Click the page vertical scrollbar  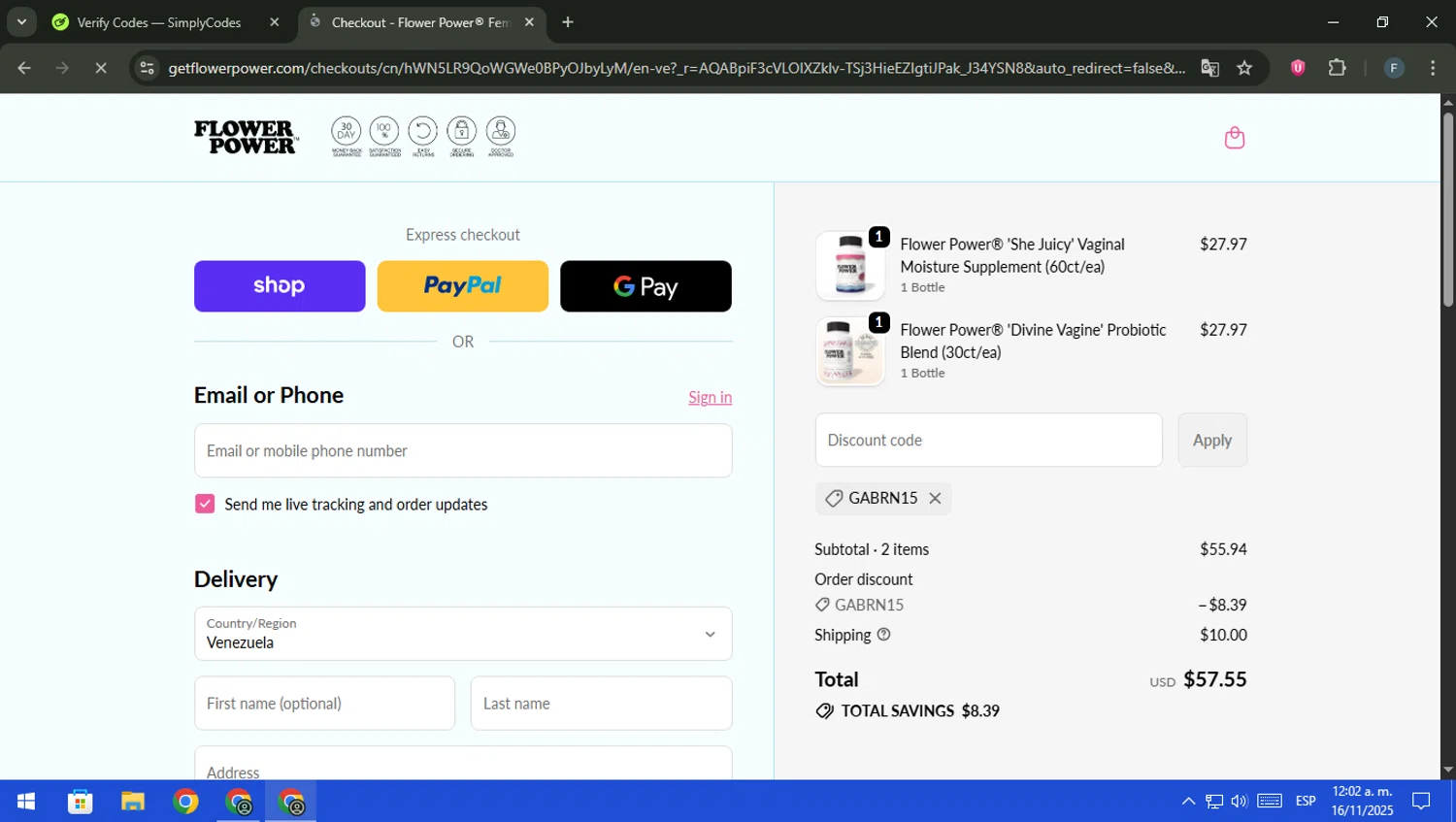coord(1448,210)
